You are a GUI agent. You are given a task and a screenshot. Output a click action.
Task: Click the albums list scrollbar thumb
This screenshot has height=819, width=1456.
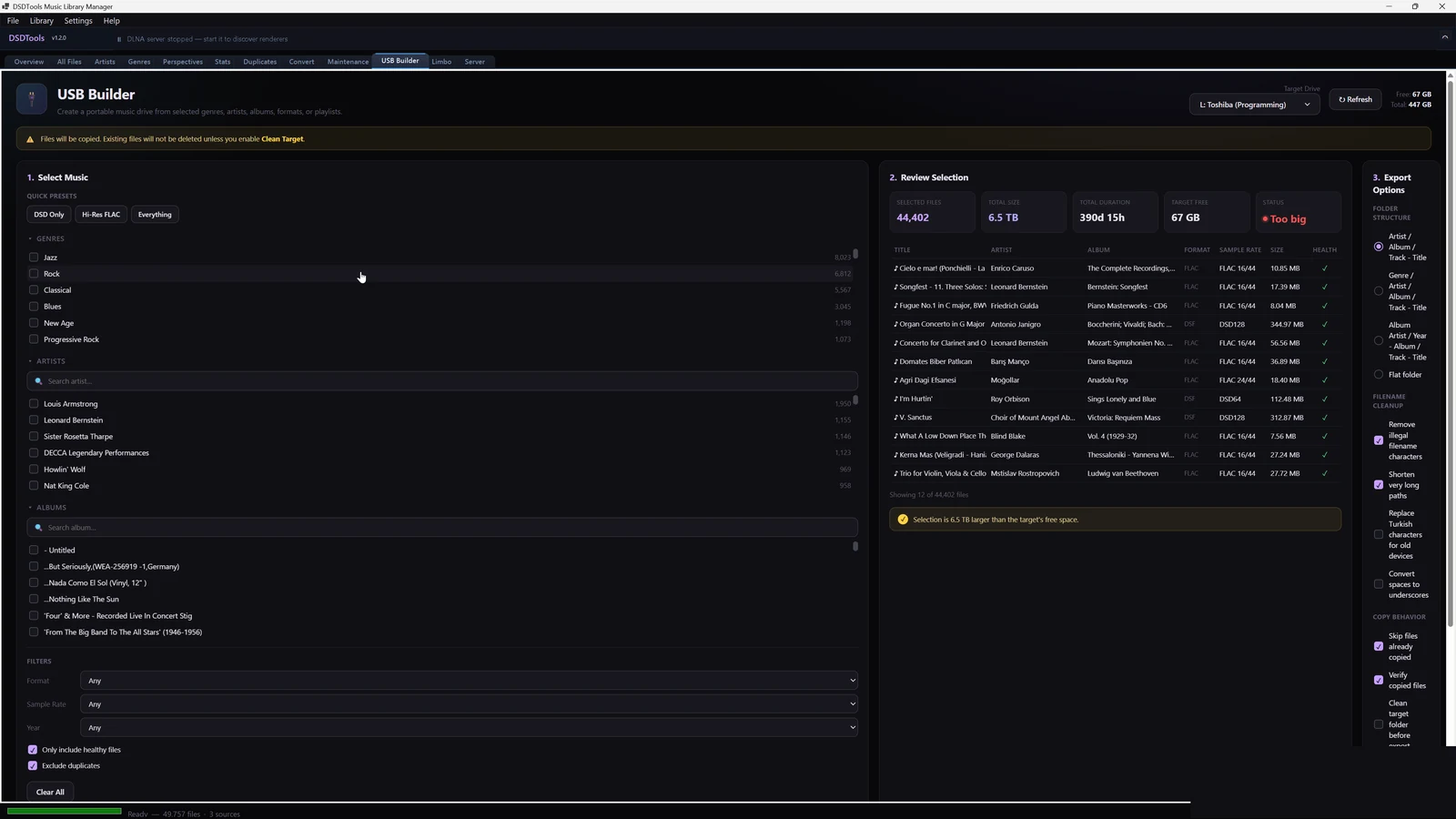(x=855, y=546)
